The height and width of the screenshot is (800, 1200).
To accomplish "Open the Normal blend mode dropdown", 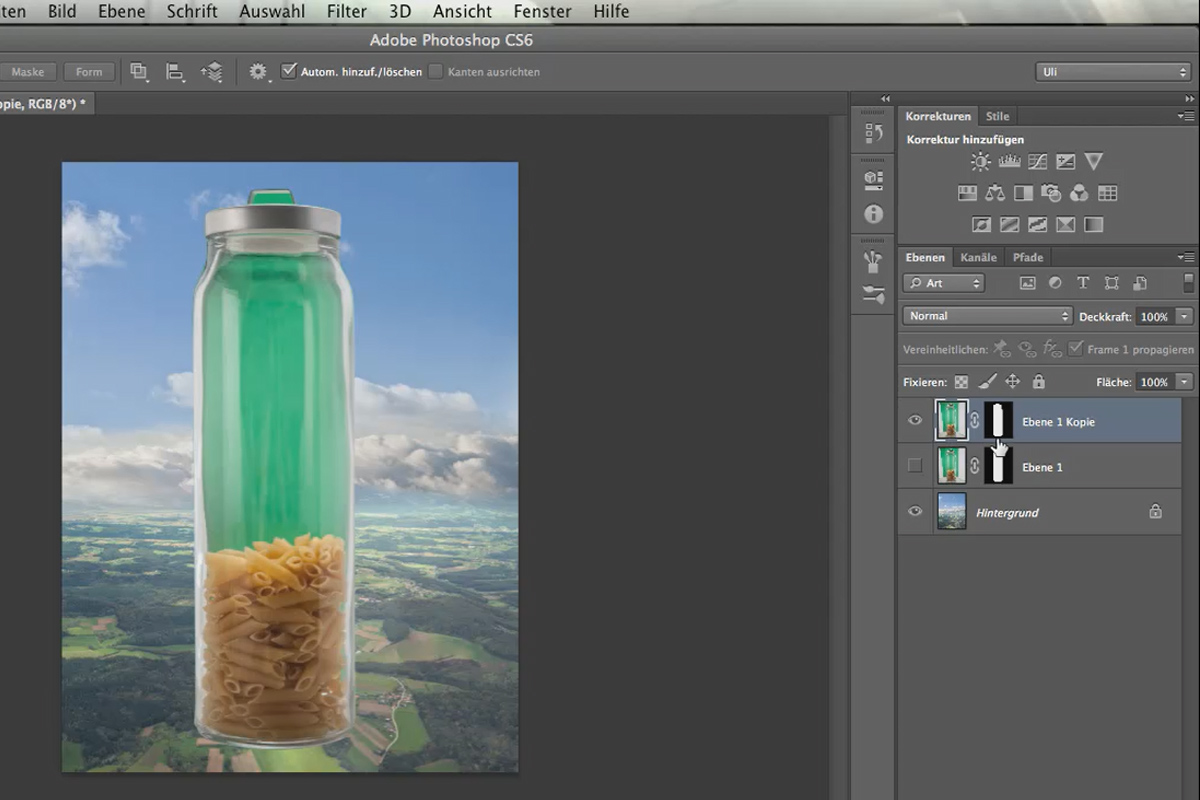I will pyautogui.click(x=988, y=316).
